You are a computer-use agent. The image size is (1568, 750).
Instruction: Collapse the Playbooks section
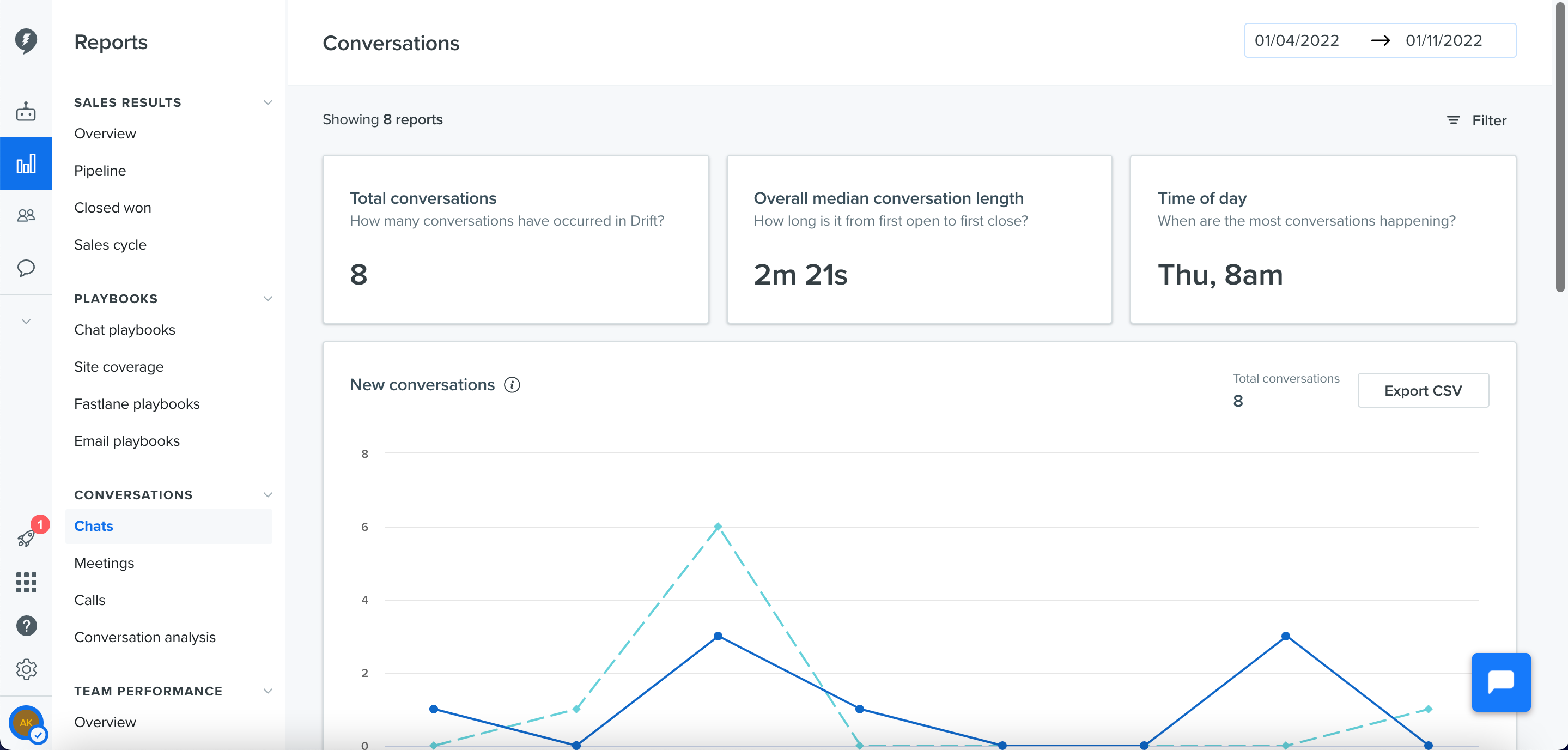pyautogui.click(x=267, y=299)
